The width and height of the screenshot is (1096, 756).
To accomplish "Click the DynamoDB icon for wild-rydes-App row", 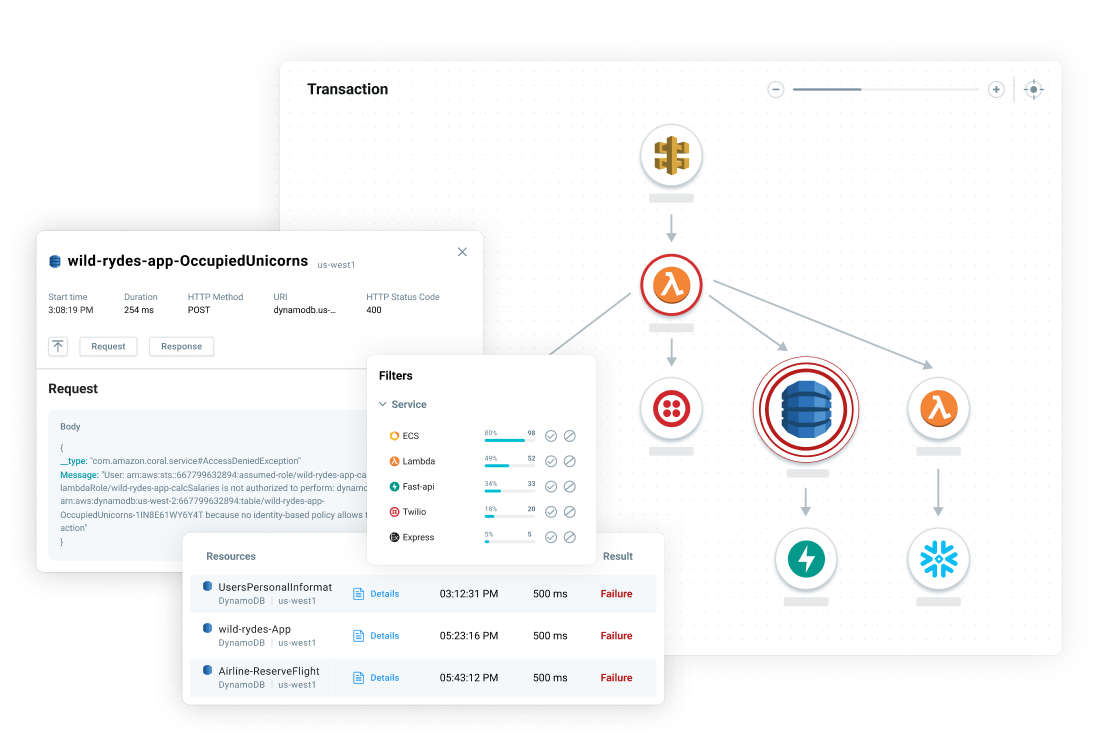I will (x=208, y=628).
